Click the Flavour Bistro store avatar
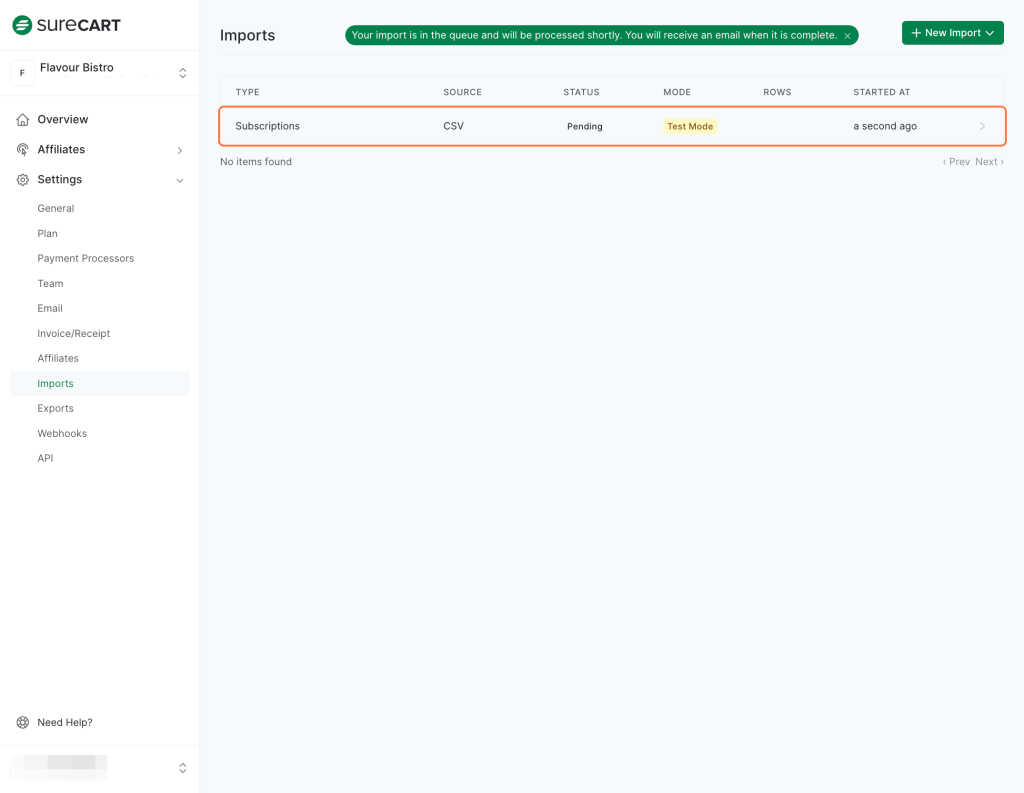1024x793 pixels. pos(22,73)
